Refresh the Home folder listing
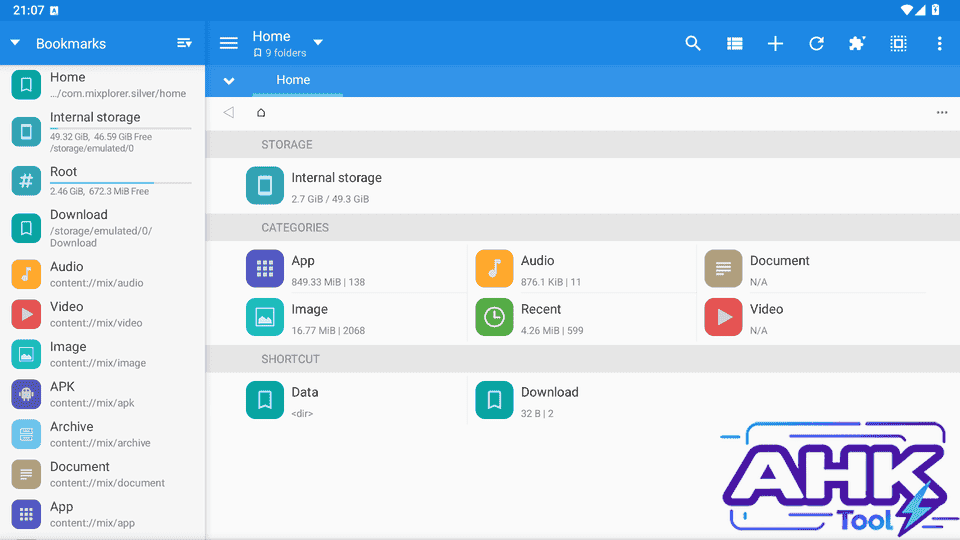The image size is (960, 540). (x=816, y=43)
